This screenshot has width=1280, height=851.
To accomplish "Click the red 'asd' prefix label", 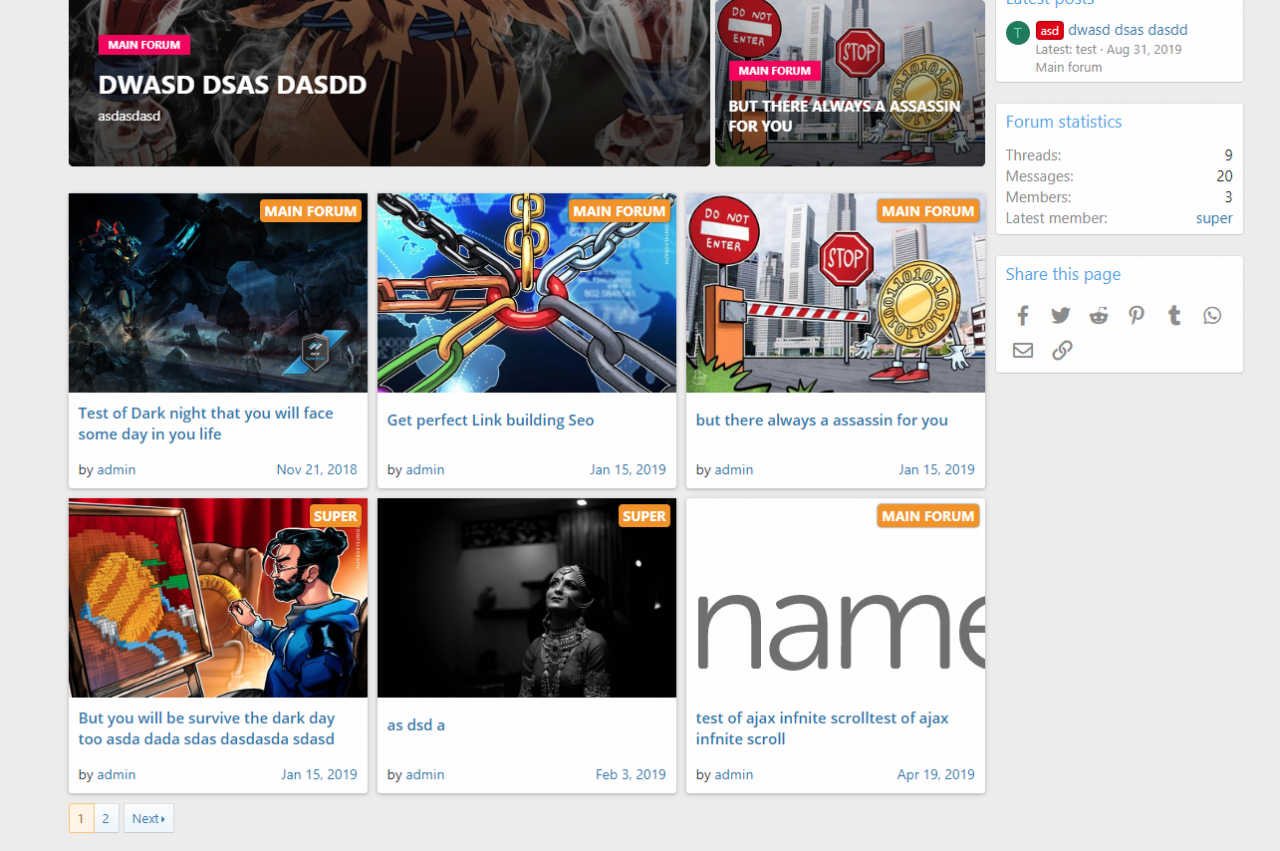I will [1049, 31].
